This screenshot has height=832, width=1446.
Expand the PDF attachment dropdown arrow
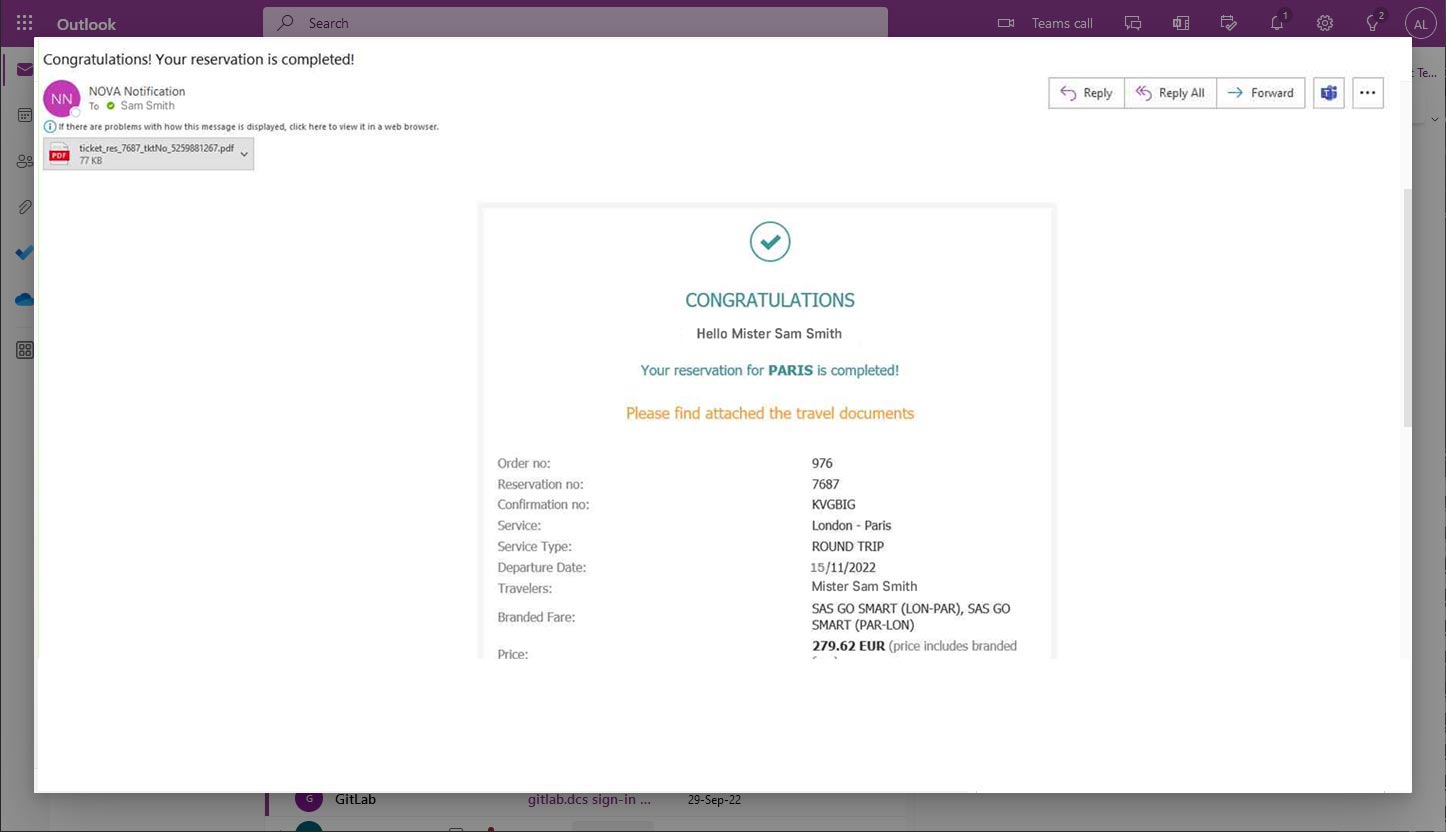click(x=244, y=154)
